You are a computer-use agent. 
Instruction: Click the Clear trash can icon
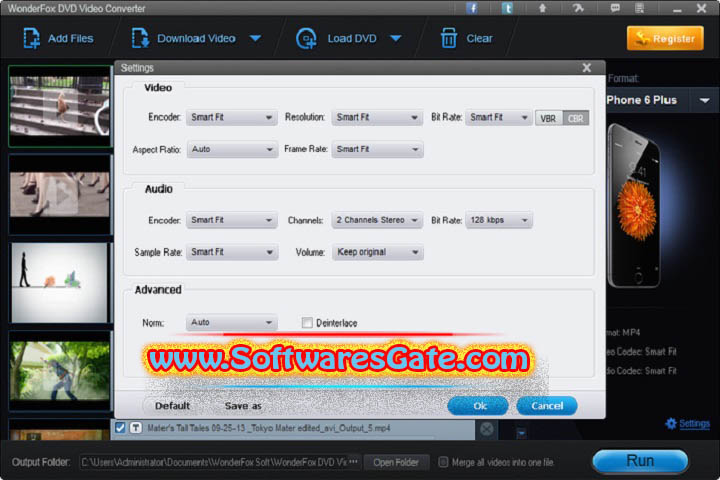pyautogui.click(x=449, y=38)
